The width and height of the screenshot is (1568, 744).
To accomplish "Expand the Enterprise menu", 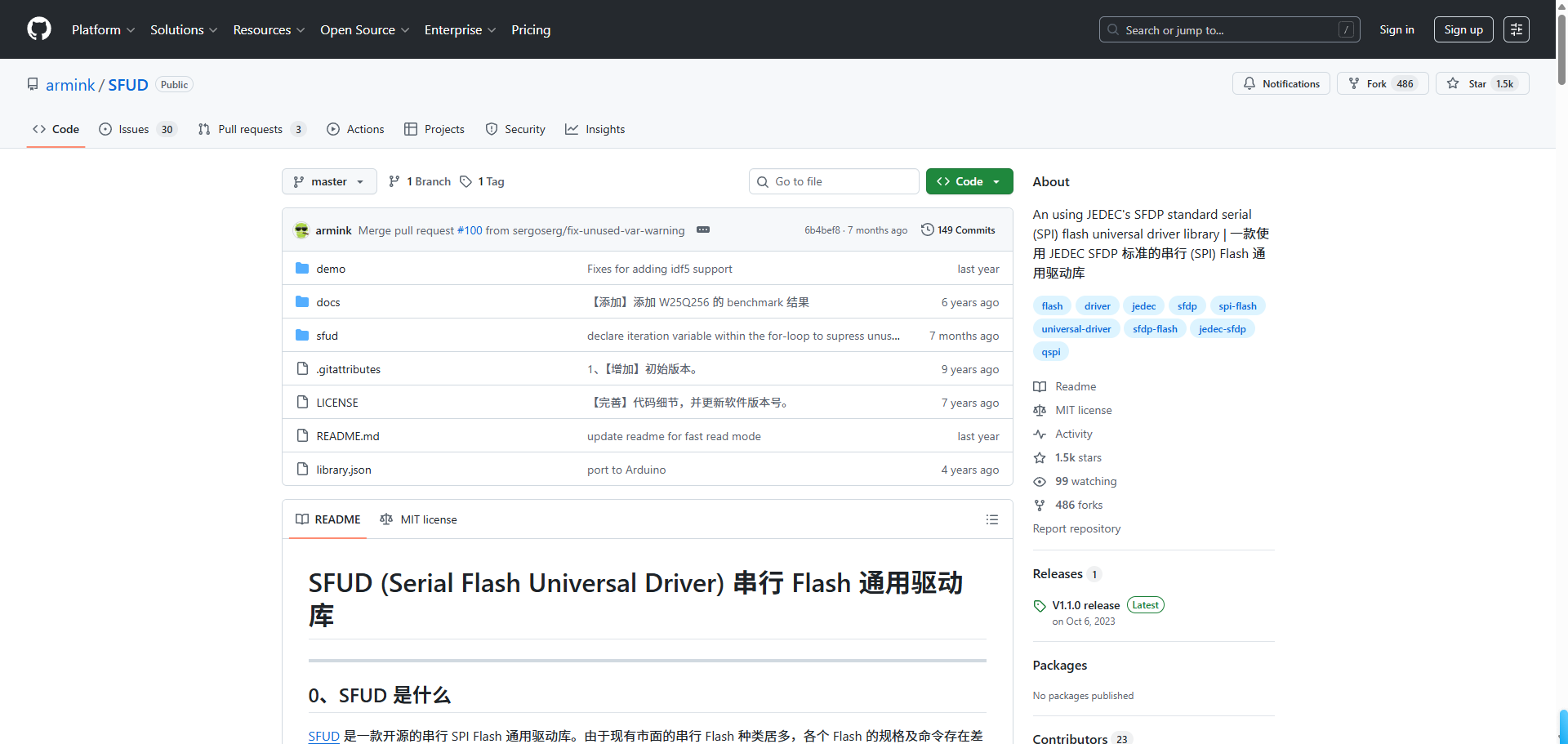I will coord(460,29).
